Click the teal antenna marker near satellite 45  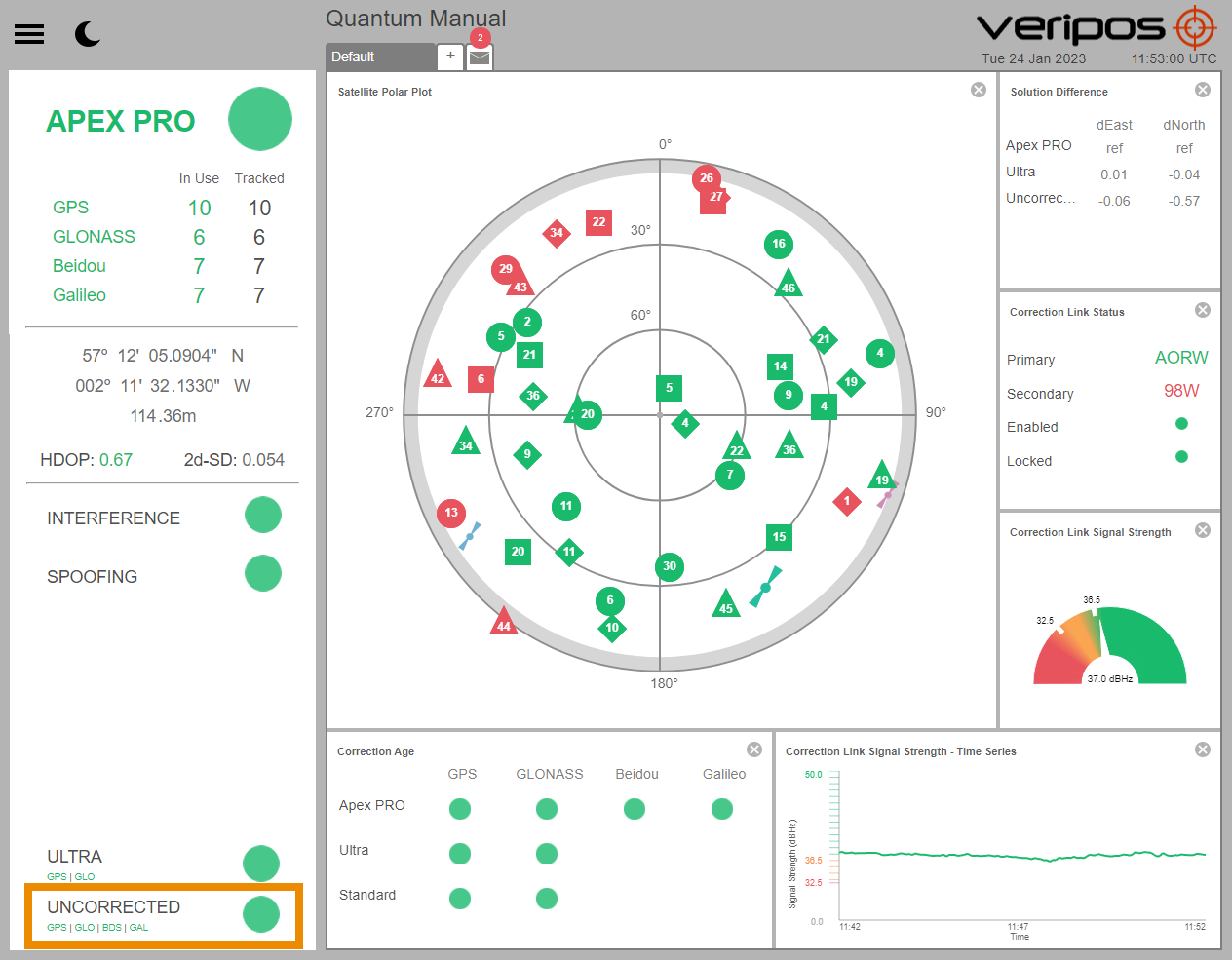coord(766,587)
